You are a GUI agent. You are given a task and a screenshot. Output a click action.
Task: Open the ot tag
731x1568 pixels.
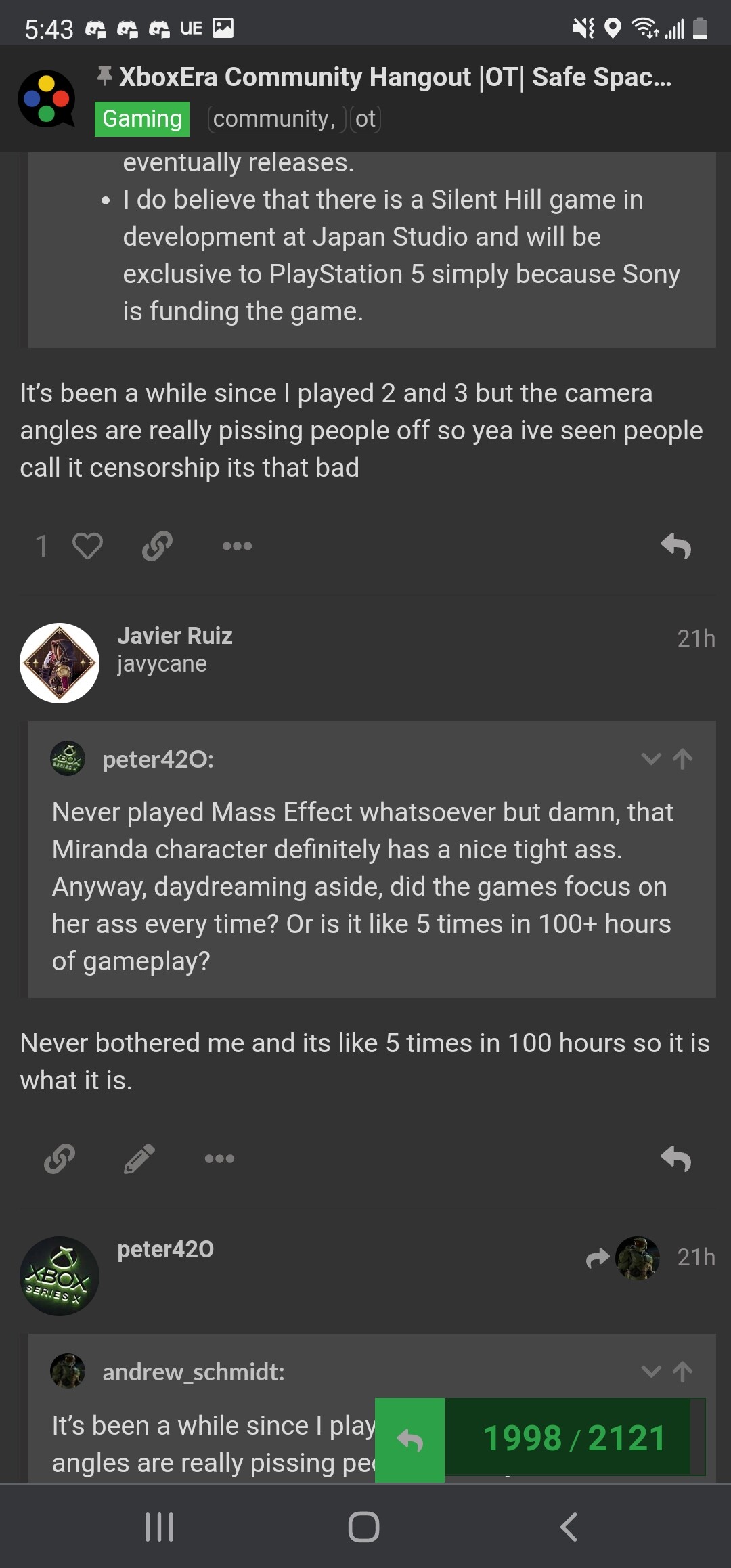(x=365, y=119)
